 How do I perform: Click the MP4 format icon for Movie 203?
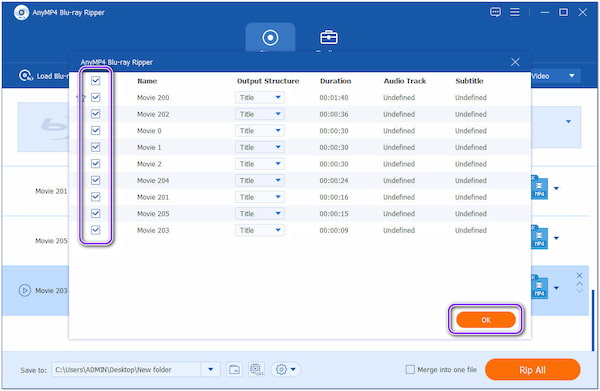(539, 287)
